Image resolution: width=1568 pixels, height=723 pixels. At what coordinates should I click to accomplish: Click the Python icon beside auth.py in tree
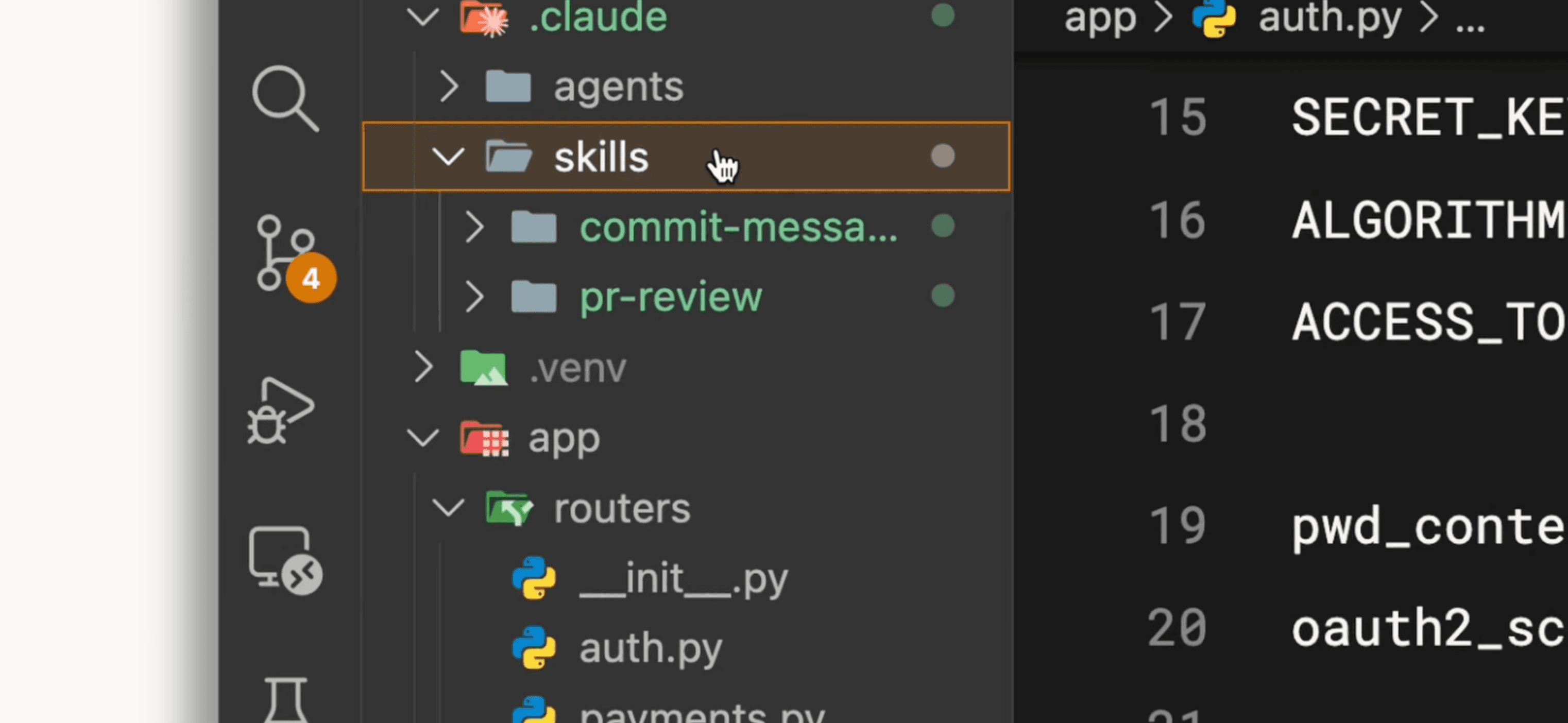[533, 647]
